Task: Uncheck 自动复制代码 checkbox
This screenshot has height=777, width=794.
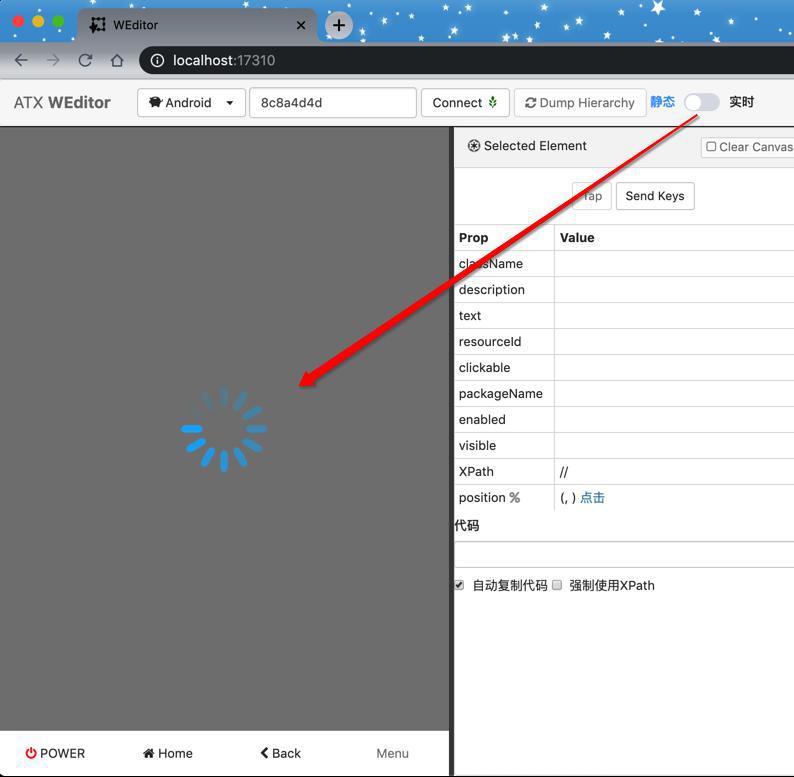Action: coord(459,585)
